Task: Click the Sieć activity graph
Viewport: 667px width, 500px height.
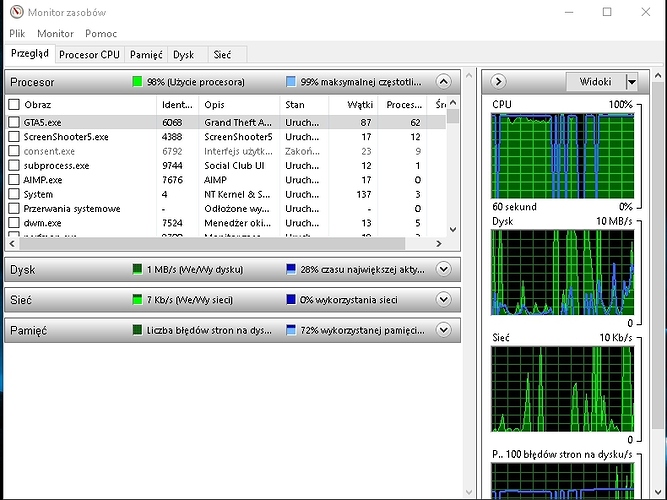Action: pyautogui.click(x=562, y=389)
